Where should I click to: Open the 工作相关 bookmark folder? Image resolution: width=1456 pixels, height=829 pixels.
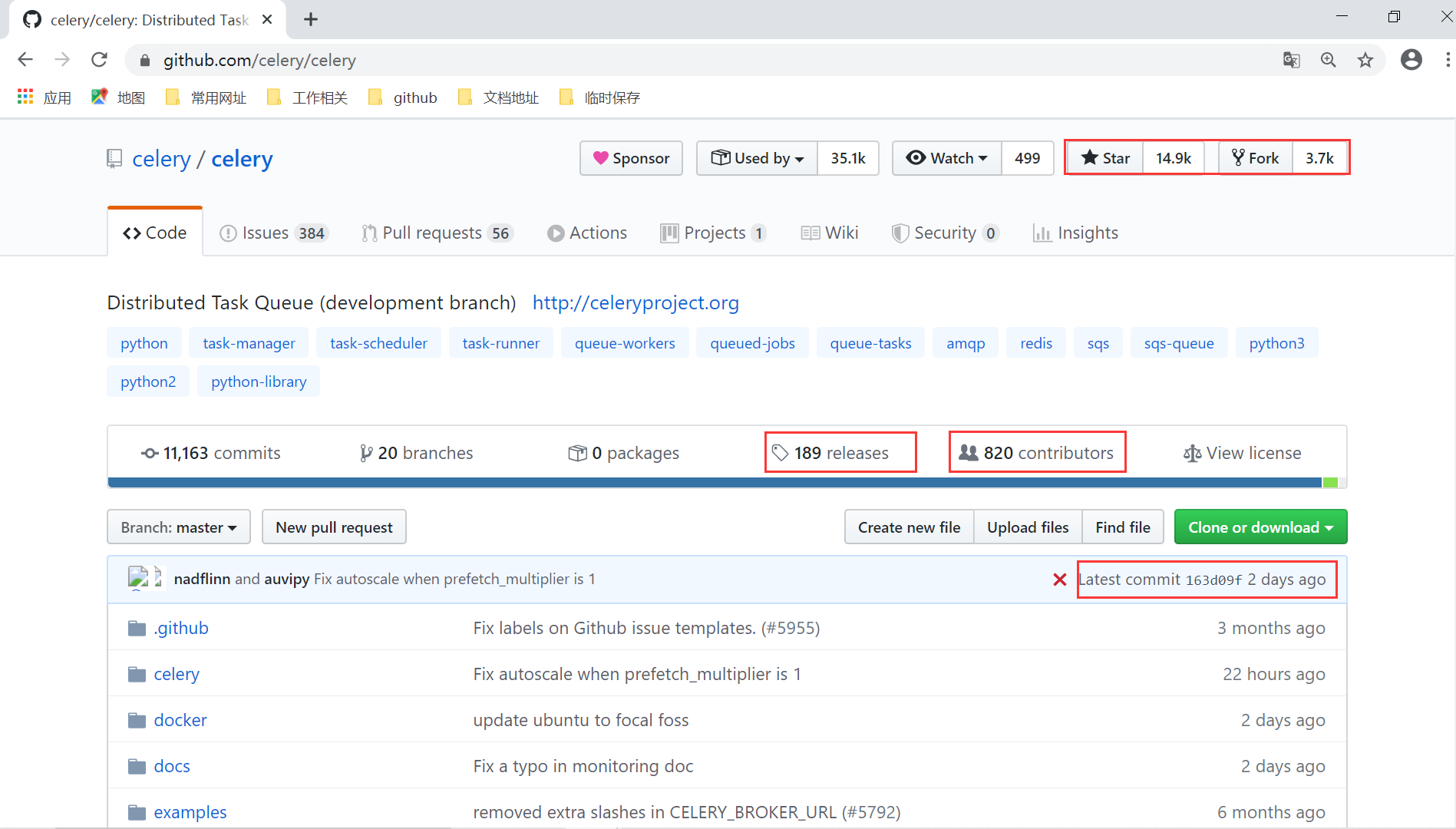point(307,97)
